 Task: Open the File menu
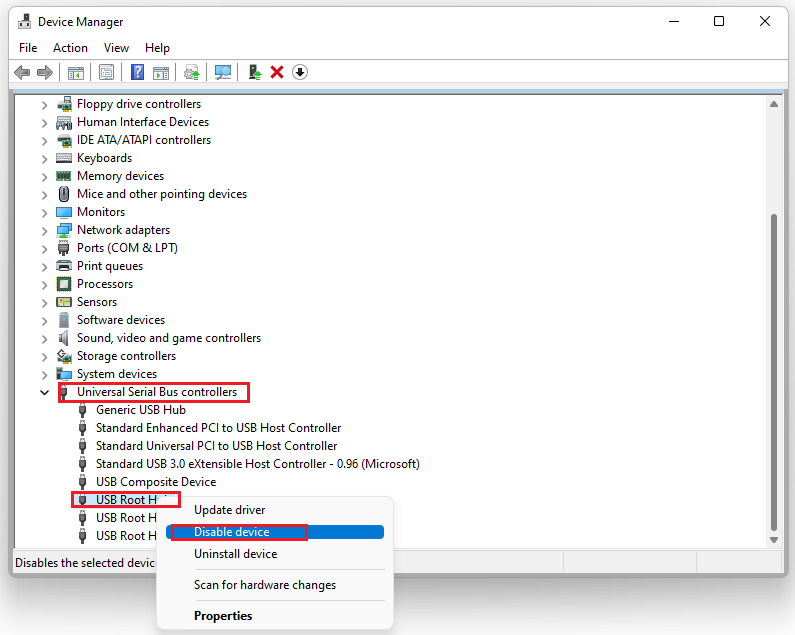point(28,48)
